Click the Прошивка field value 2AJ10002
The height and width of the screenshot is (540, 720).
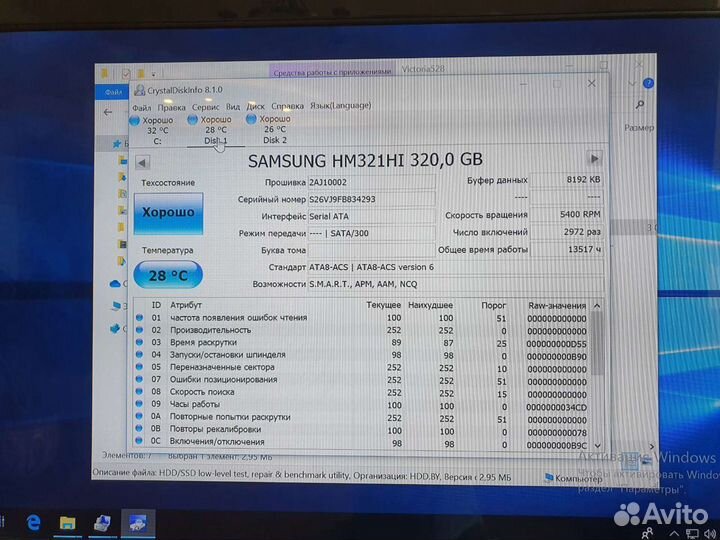(x=371, y=182)
